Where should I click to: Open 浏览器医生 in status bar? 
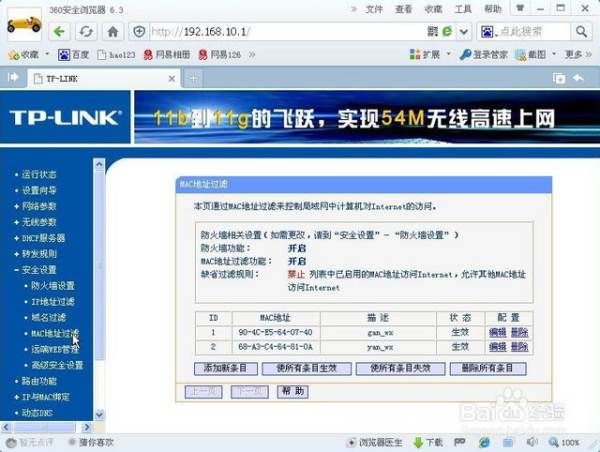pyautogui.click(x=375, y=443)
